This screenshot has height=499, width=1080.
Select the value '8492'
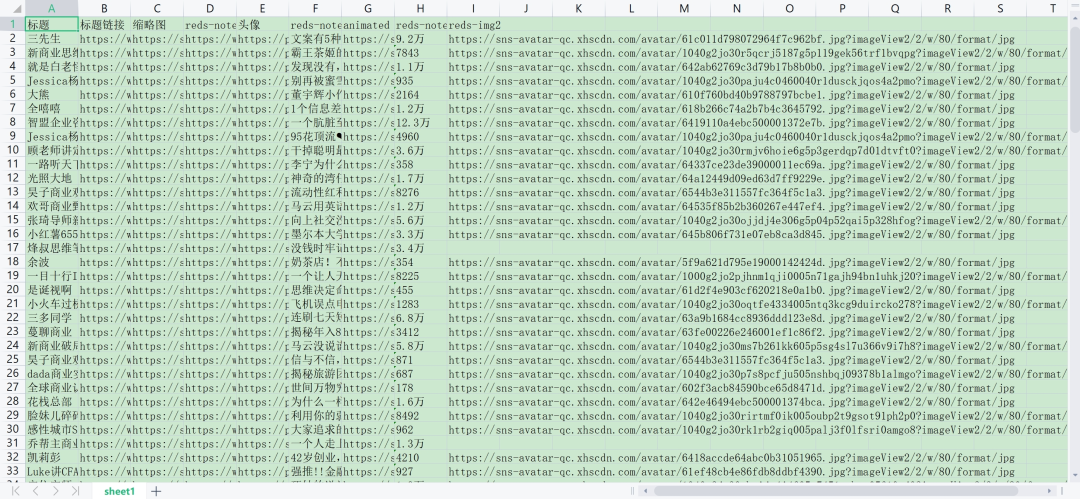point(420,415)
